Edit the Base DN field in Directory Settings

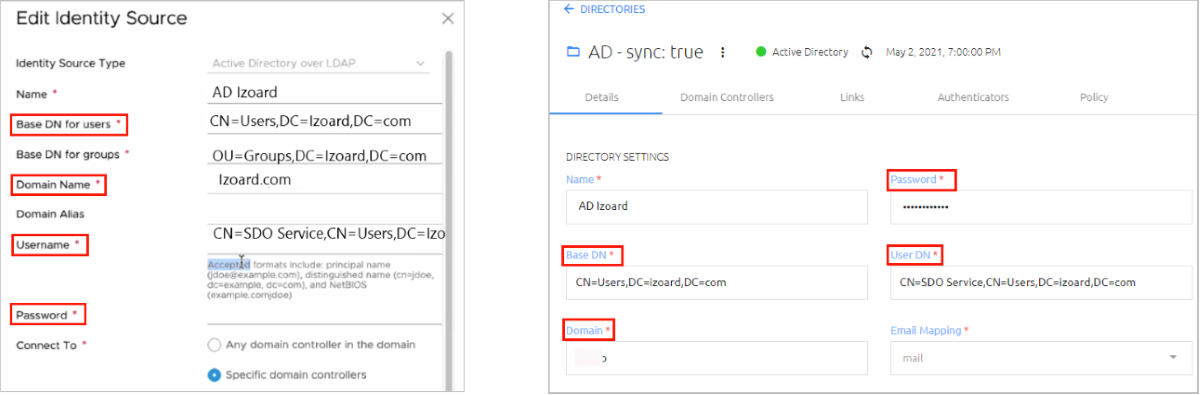click(716, 282)
